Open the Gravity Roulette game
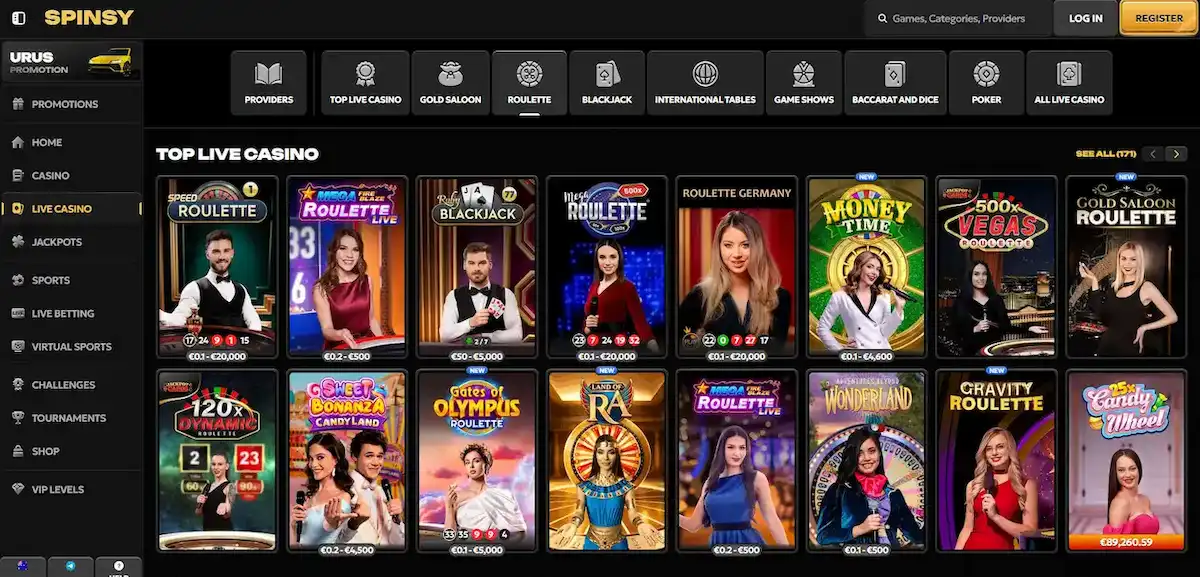The image size is (1200, 577). click(x=996, y=461)
